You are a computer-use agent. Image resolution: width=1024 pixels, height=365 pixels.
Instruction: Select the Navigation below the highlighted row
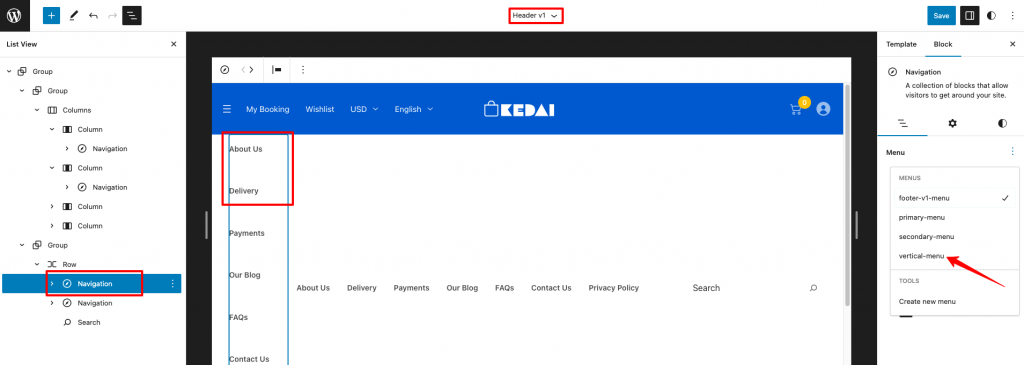point(95,303)
